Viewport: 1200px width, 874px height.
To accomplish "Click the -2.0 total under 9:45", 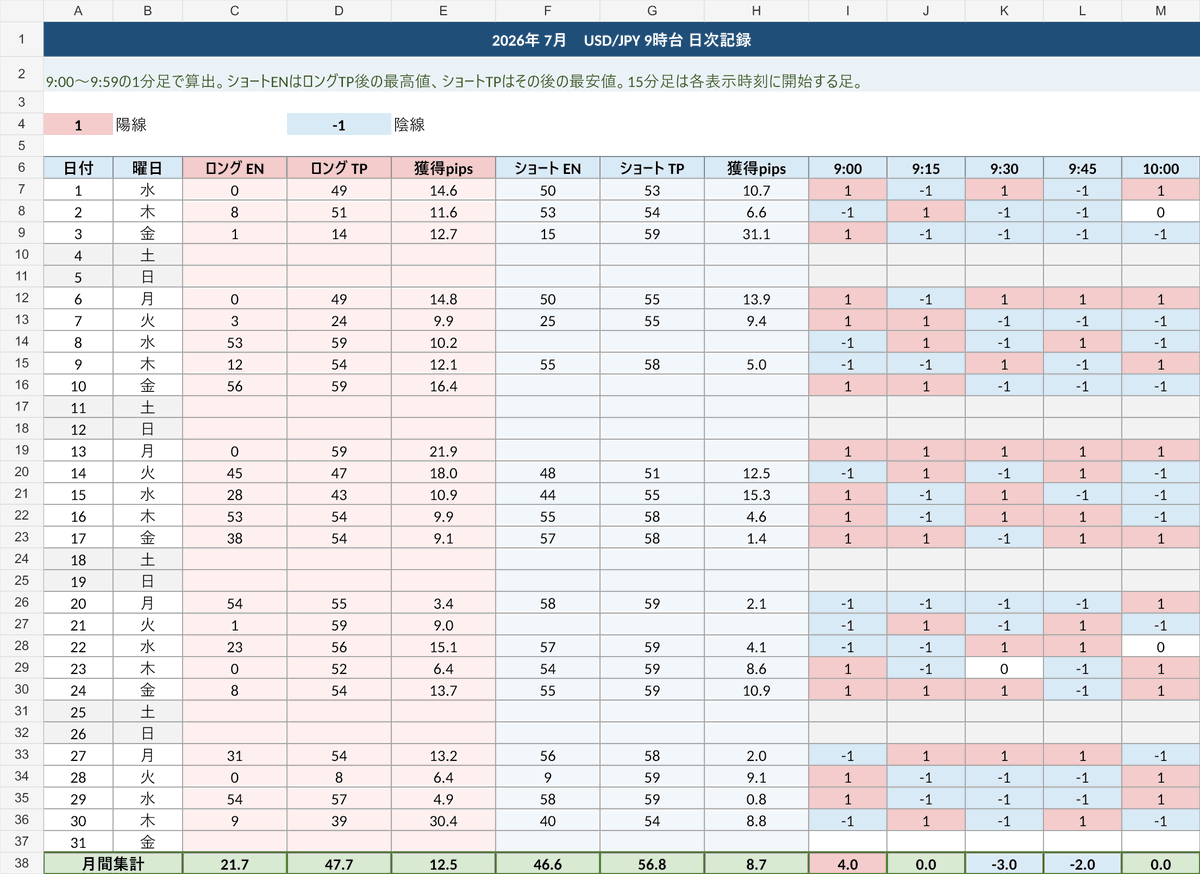I will [x=1082, y=863].
